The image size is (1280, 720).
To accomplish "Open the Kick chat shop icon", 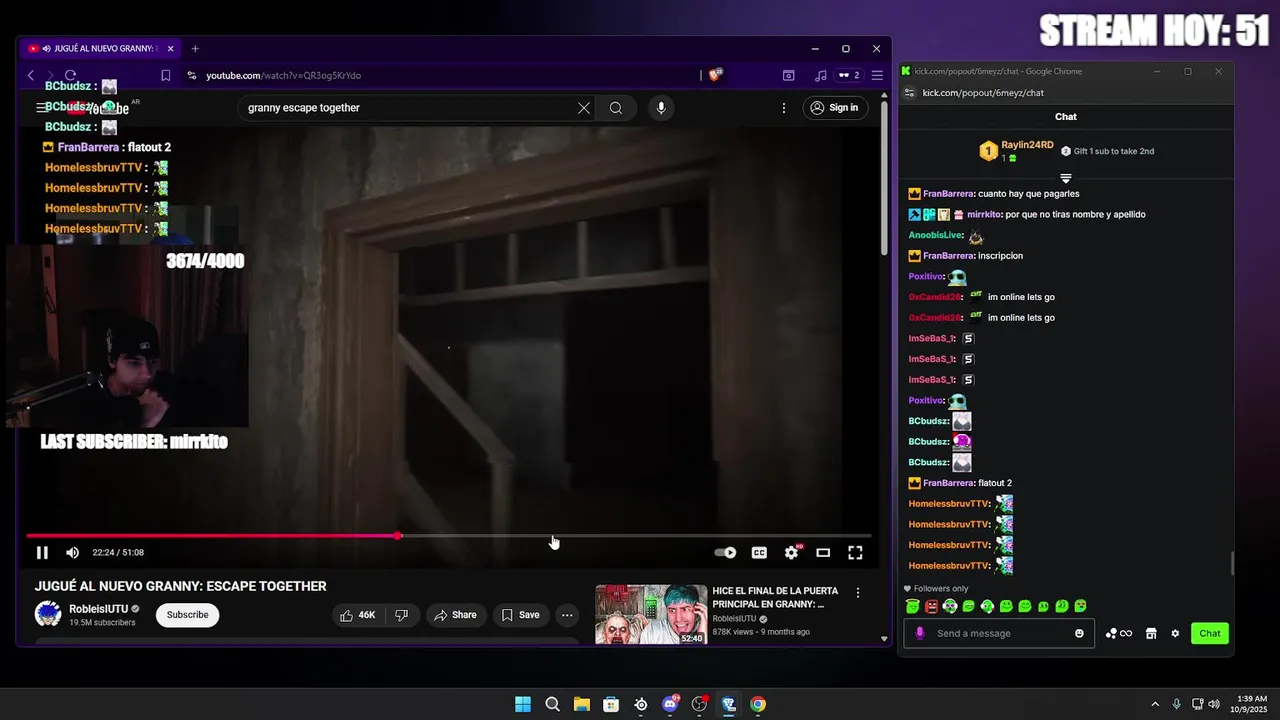I will pos(1151,633).
